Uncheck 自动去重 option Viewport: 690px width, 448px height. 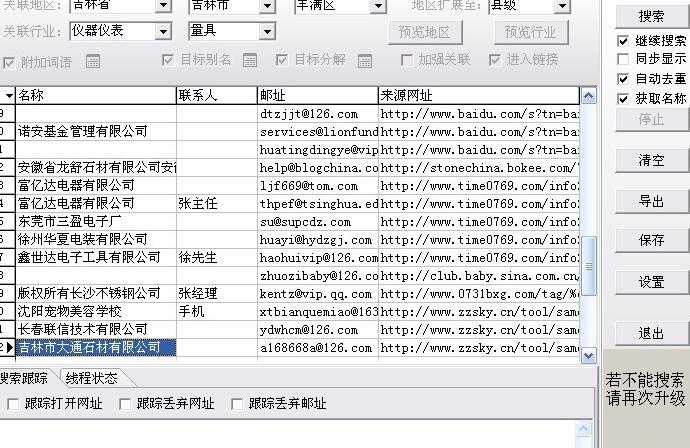(623, 79)
